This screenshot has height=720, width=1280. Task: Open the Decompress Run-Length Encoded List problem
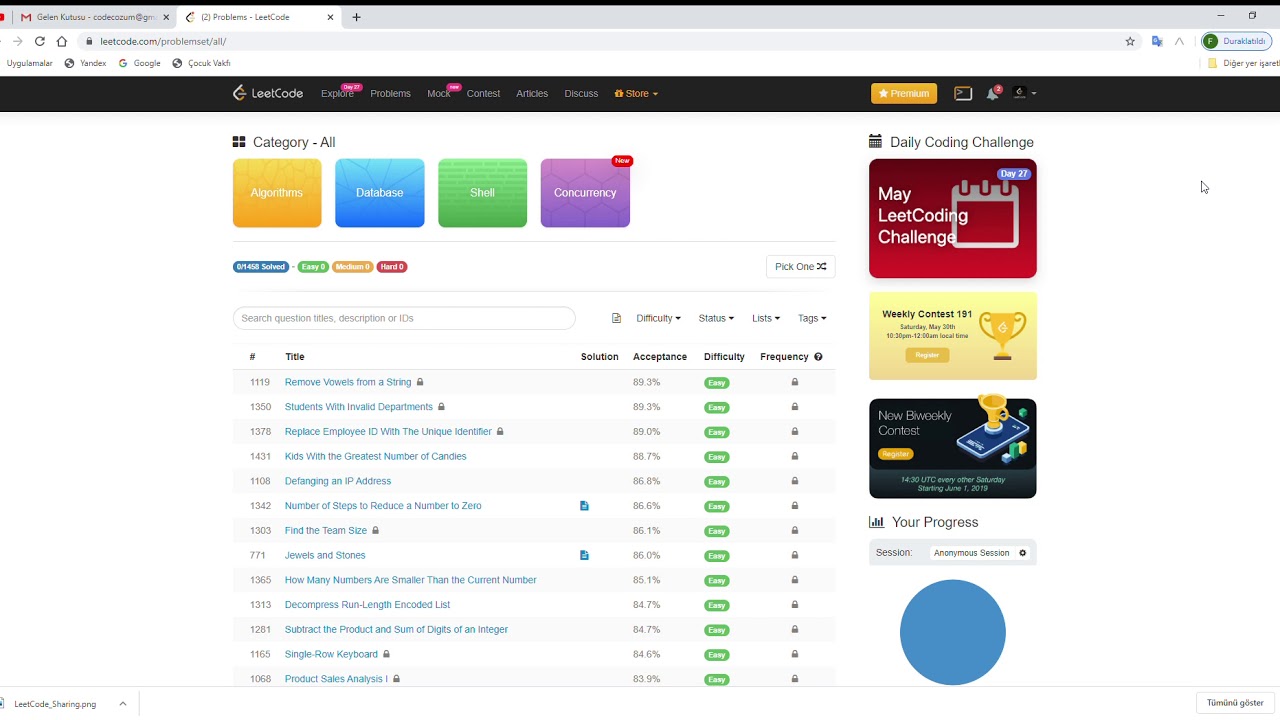367,605
